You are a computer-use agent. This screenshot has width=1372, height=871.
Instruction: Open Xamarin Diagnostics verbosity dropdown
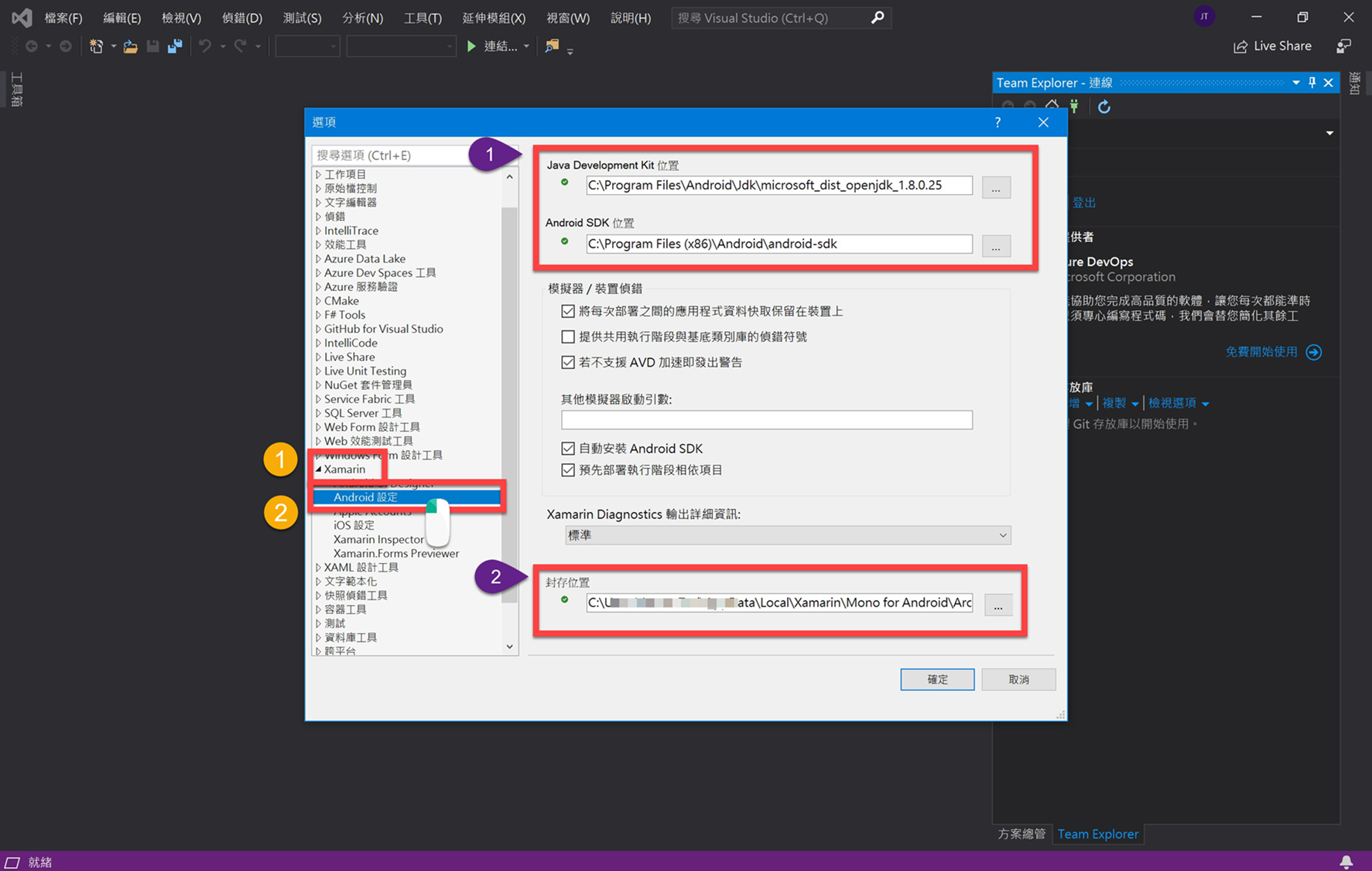pos(788,535)
